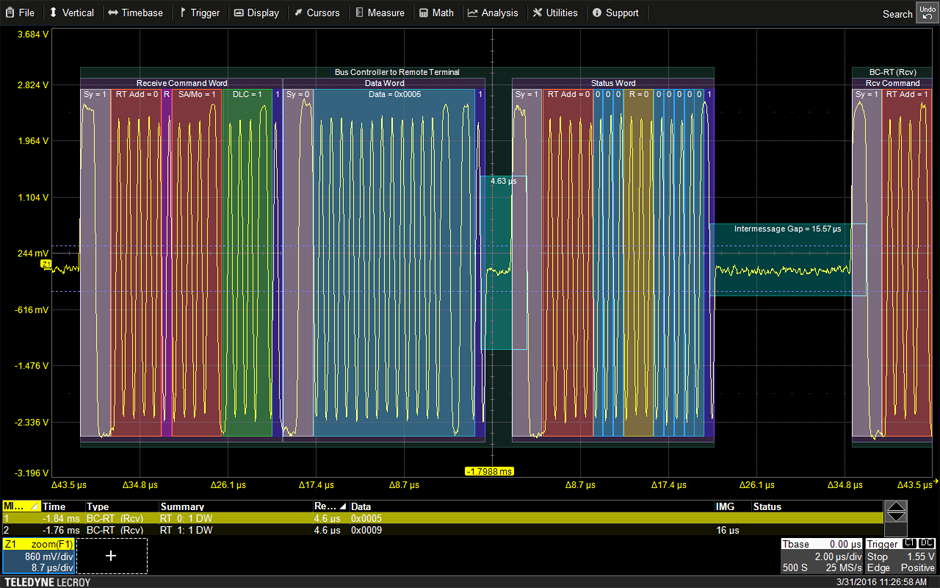Click the Analysis chart icon
The width and height of the screenshot is (940, 588).
(x=474, y=13)
